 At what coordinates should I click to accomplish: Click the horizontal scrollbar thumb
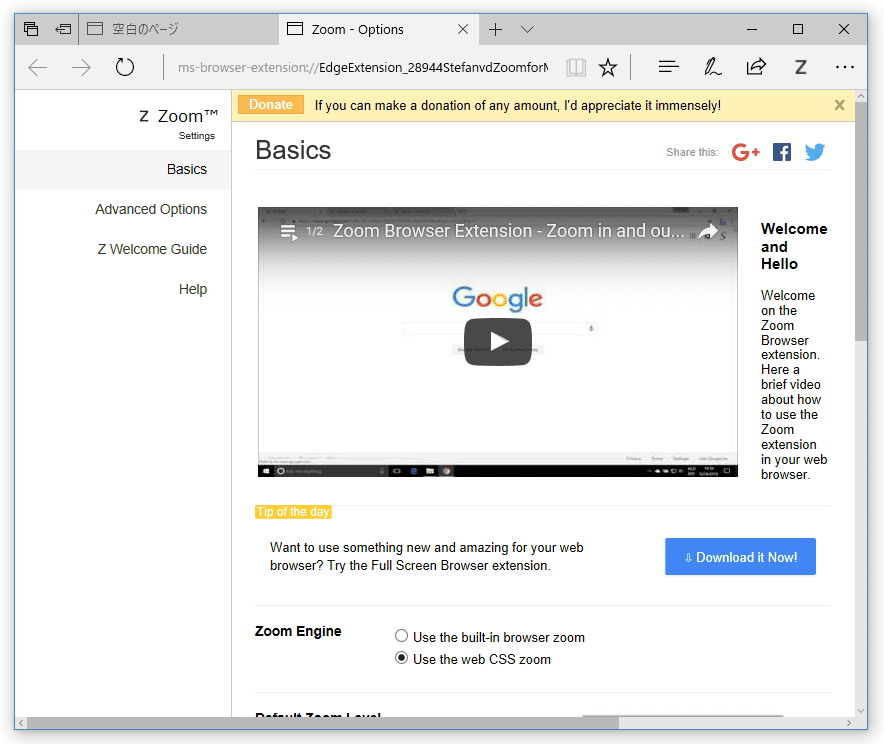(x=322, y=723)
